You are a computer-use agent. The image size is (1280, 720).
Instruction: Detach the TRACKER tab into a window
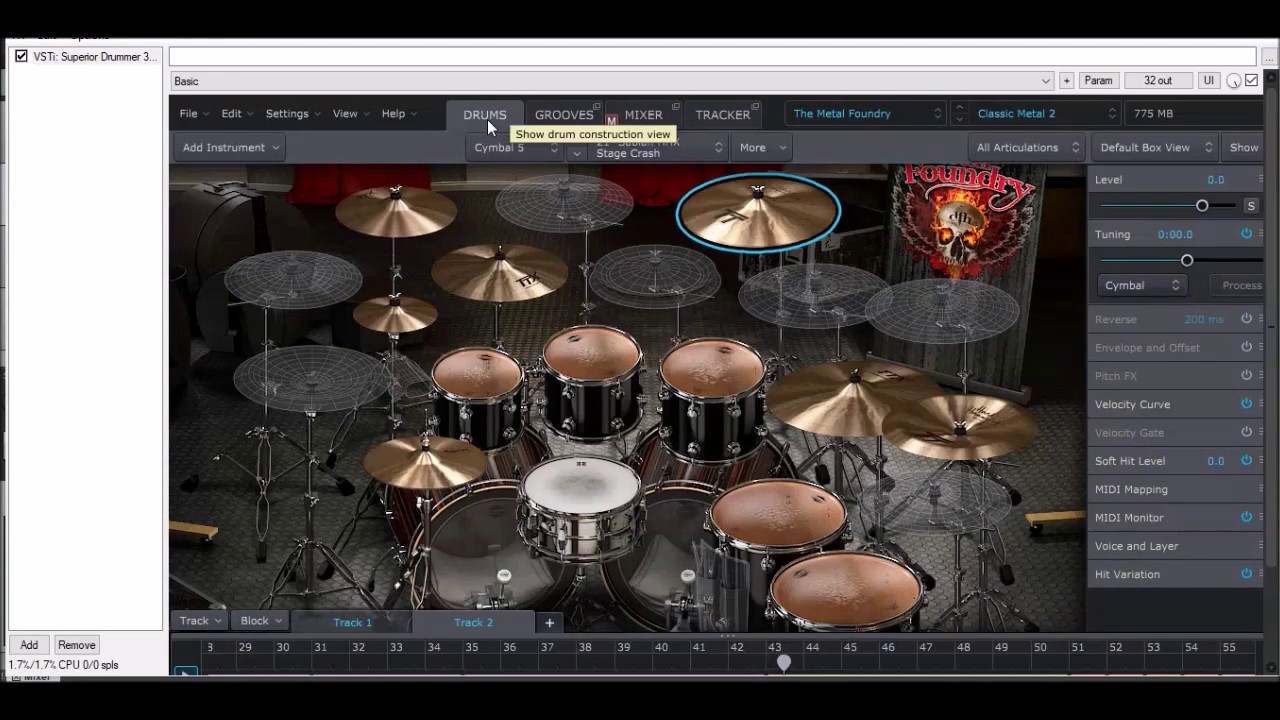point(755,106)
